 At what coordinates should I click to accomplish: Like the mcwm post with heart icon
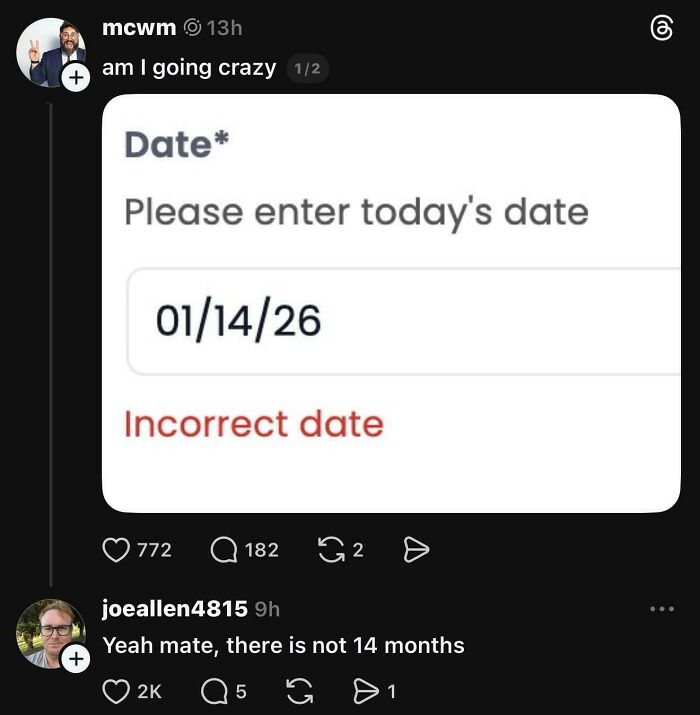118,549
